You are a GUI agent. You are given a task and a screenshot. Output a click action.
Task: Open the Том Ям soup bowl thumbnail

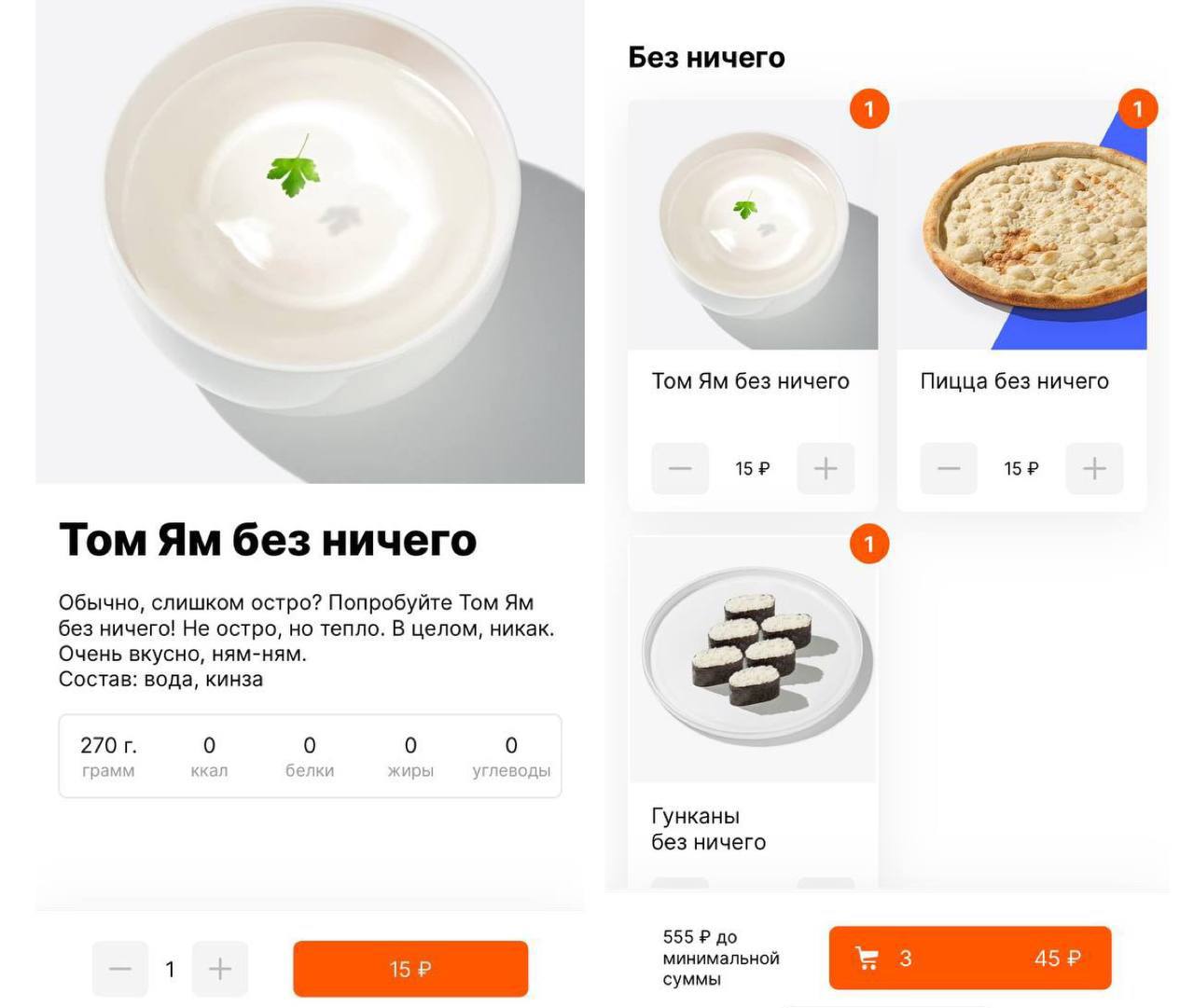(x=753, y=225)
